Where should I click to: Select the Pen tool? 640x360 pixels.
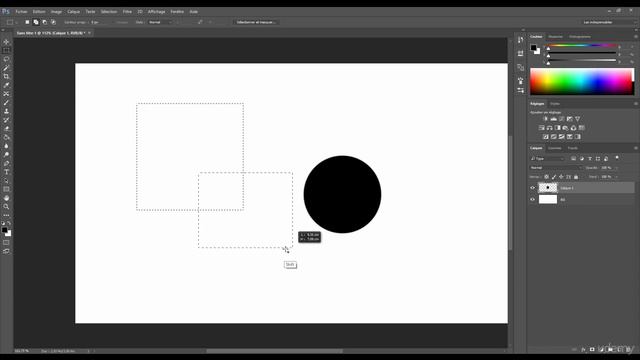click(x=6, y=163)
